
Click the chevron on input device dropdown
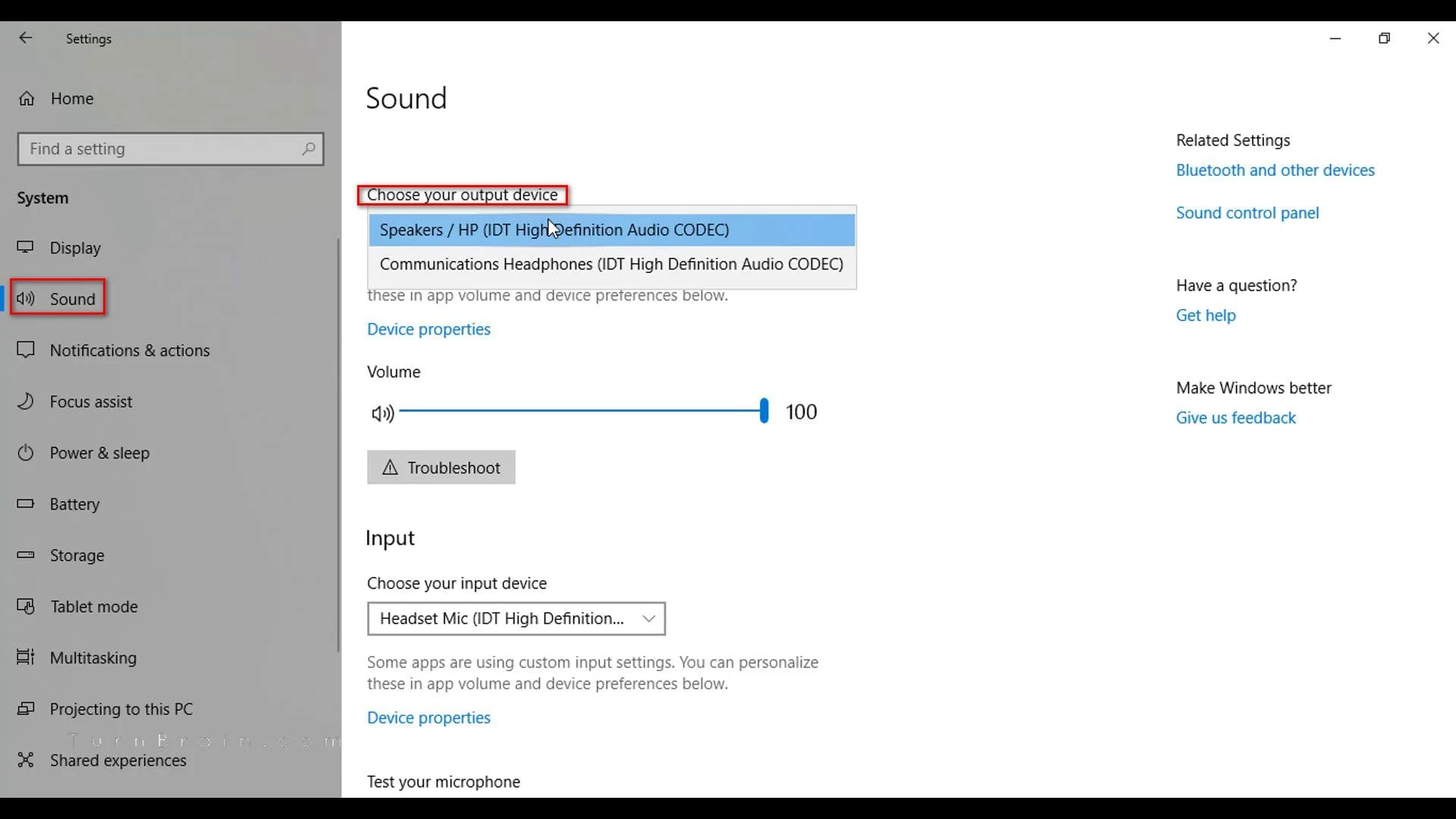[648, 619]
